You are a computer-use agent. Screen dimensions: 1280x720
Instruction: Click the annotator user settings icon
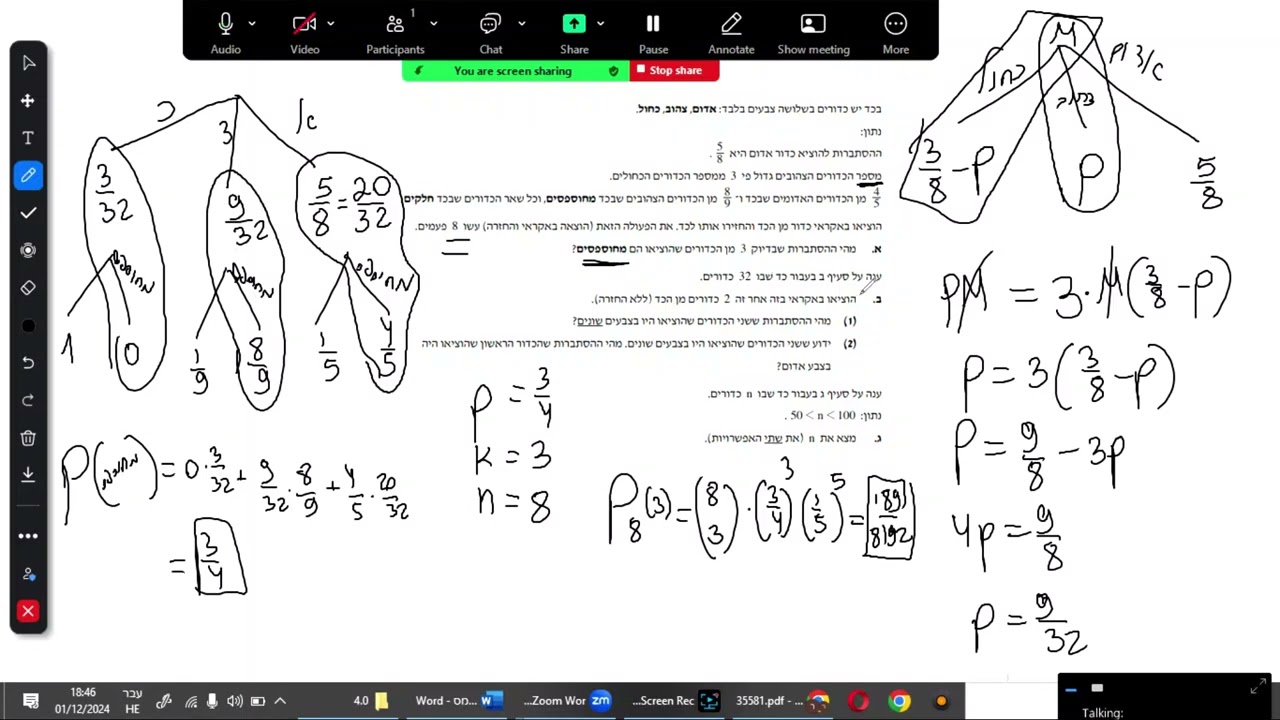[28, 574]
